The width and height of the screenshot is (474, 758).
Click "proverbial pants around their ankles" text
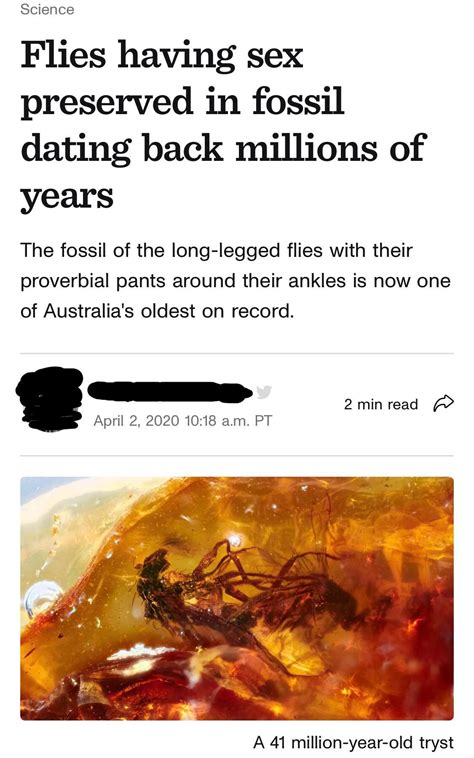[x=183, y=281]
